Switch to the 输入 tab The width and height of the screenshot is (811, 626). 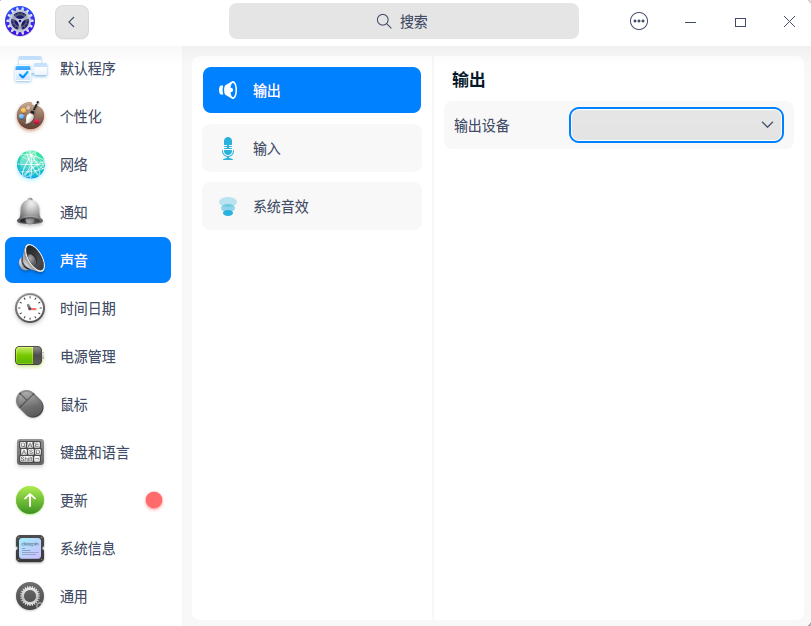click(312, 148)
